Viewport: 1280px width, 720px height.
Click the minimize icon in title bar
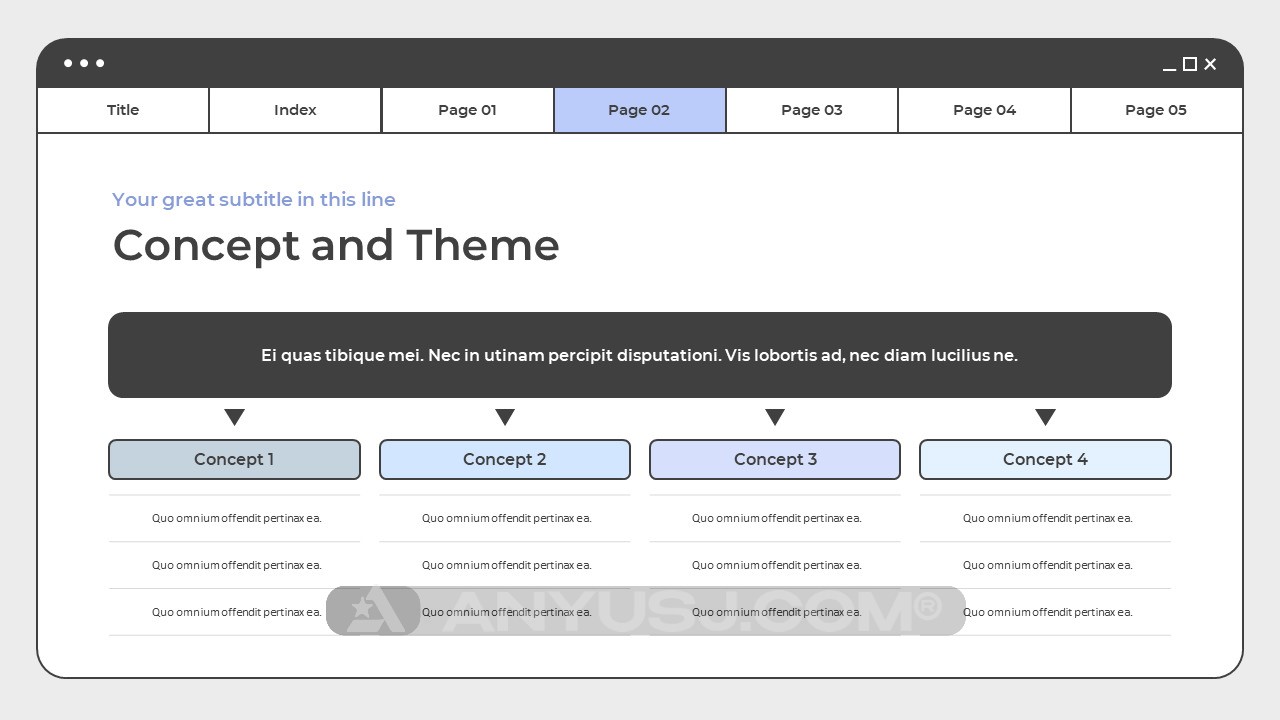click(x=1169, y=69)
